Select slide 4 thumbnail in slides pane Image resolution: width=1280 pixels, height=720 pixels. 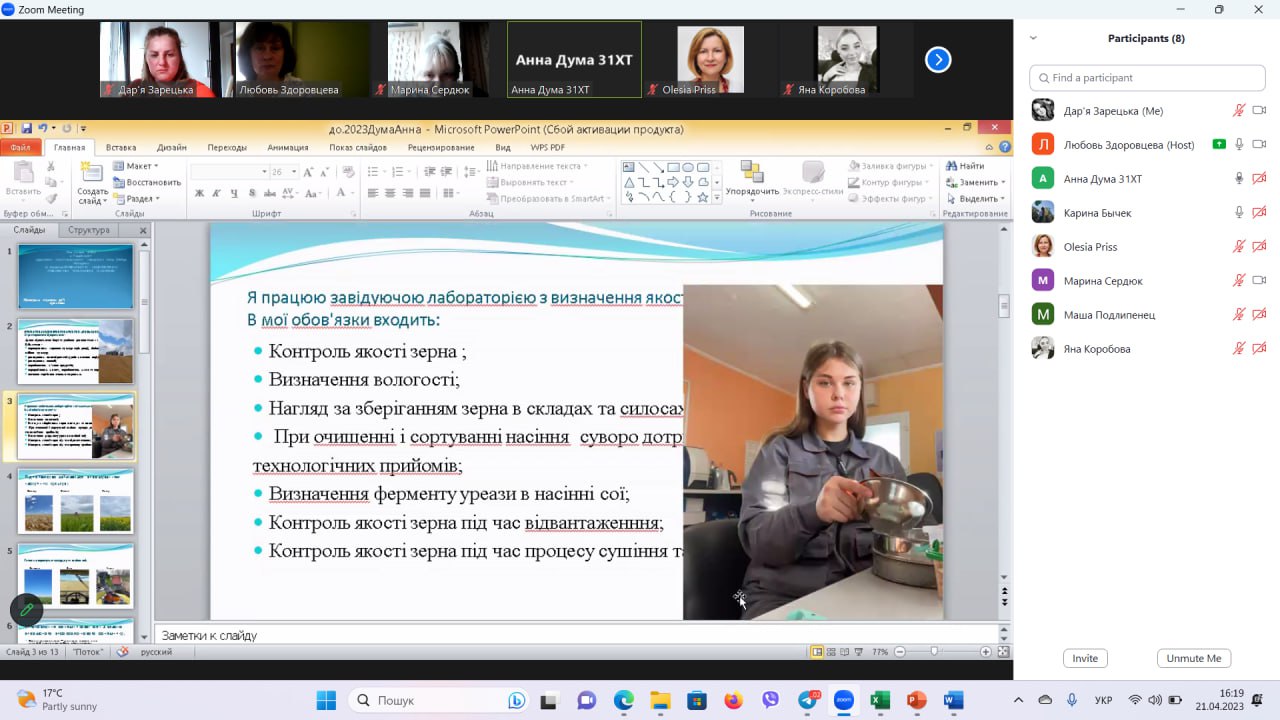point(76,501)
